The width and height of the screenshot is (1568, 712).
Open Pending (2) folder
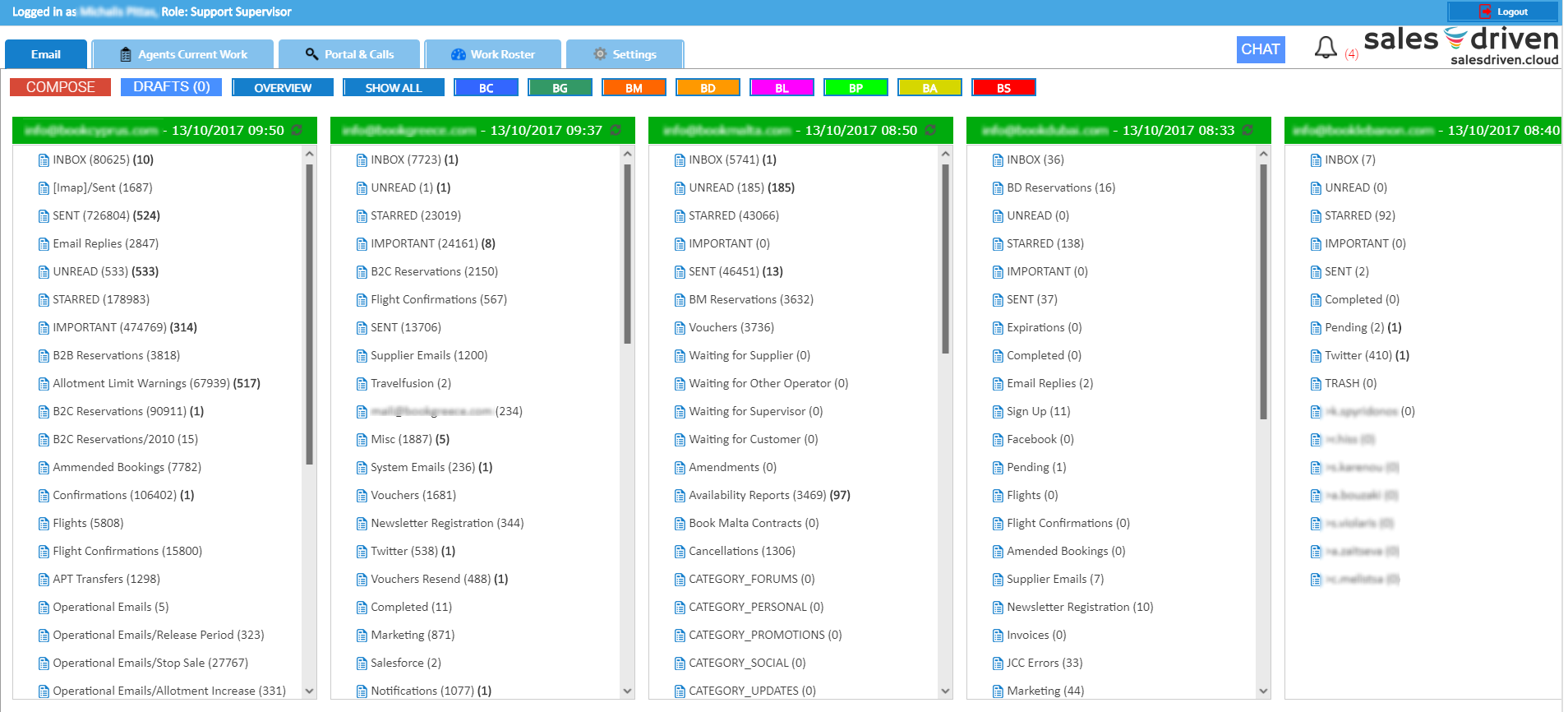[x=1363, y=327]
